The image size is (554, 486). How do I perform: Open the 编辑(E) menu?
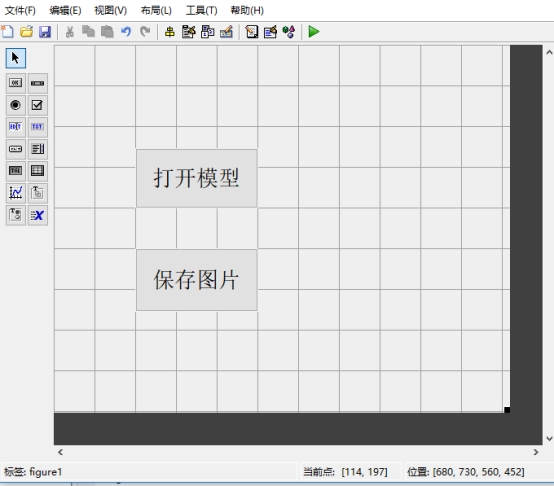[x=65, y=11]
